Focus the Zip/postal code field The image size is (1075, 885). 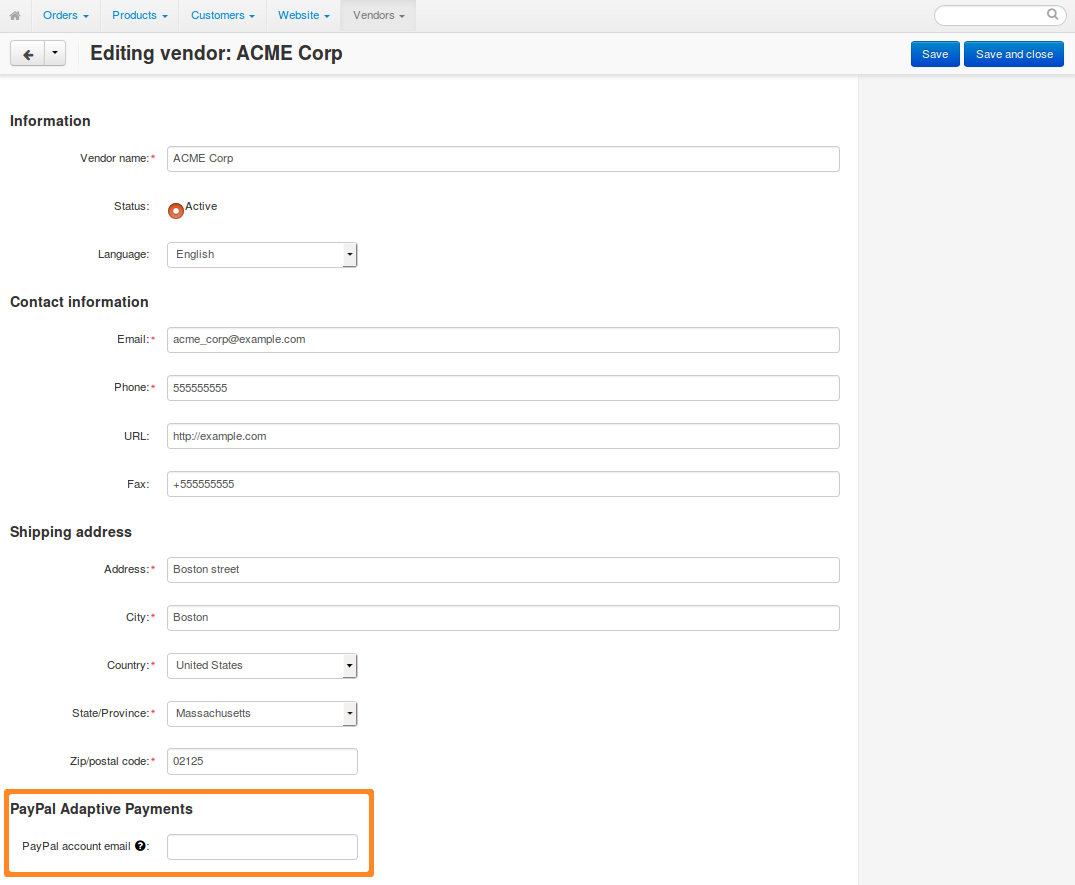point(262,762)
